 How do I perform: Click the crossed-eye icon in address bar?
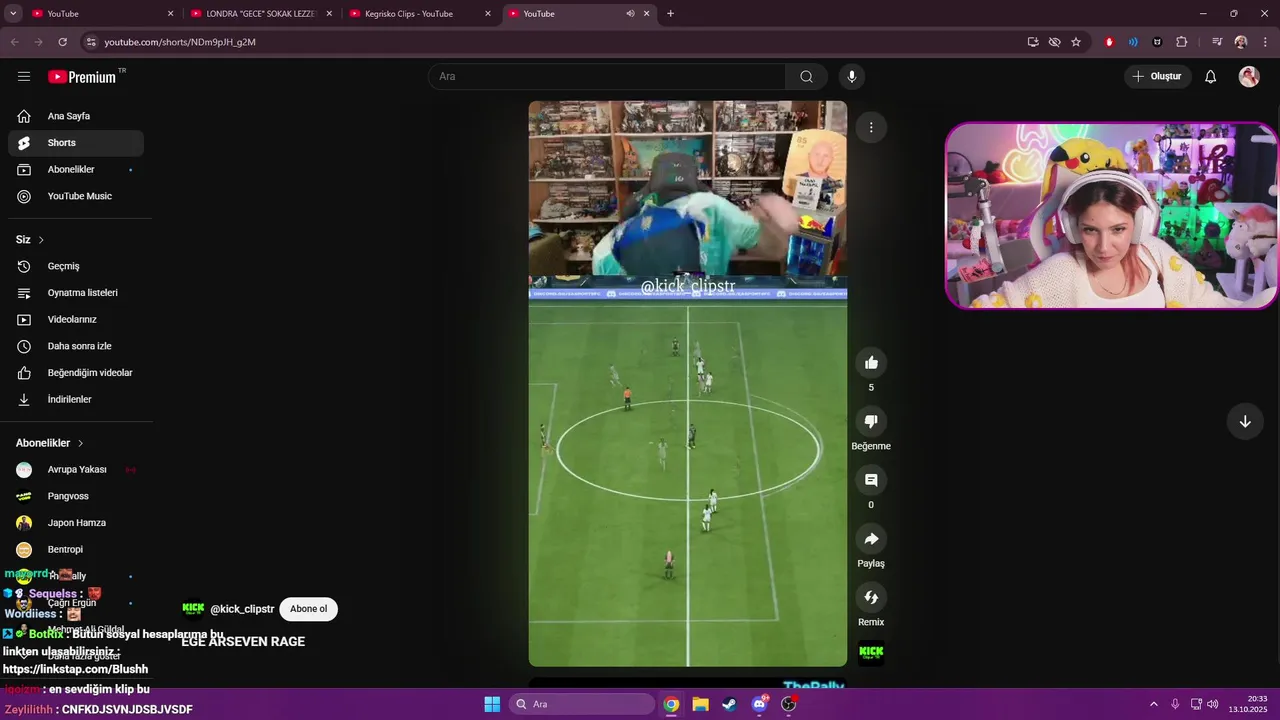click(x=1054, y=42)
